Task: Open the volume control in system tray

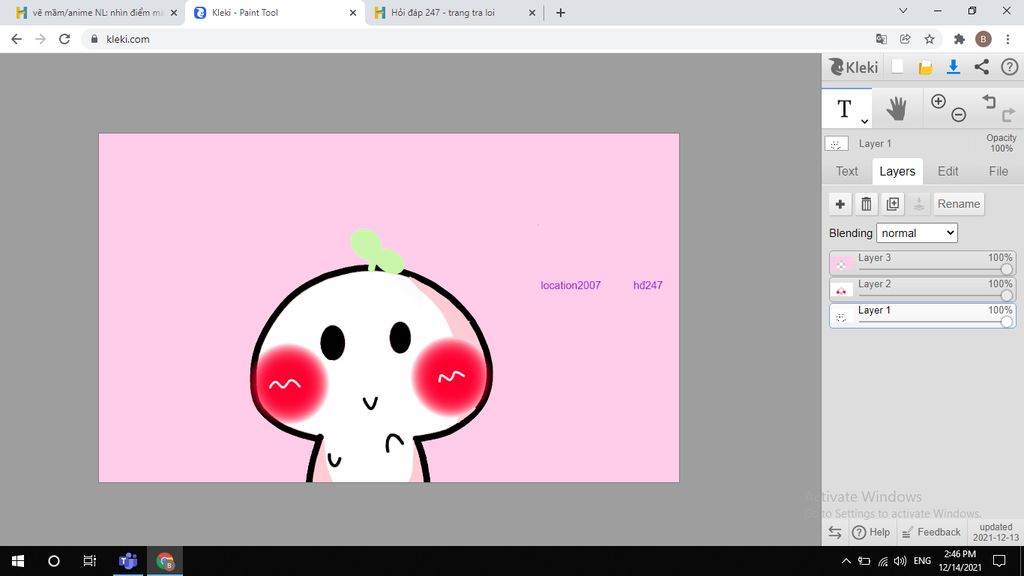Action: 900,561
